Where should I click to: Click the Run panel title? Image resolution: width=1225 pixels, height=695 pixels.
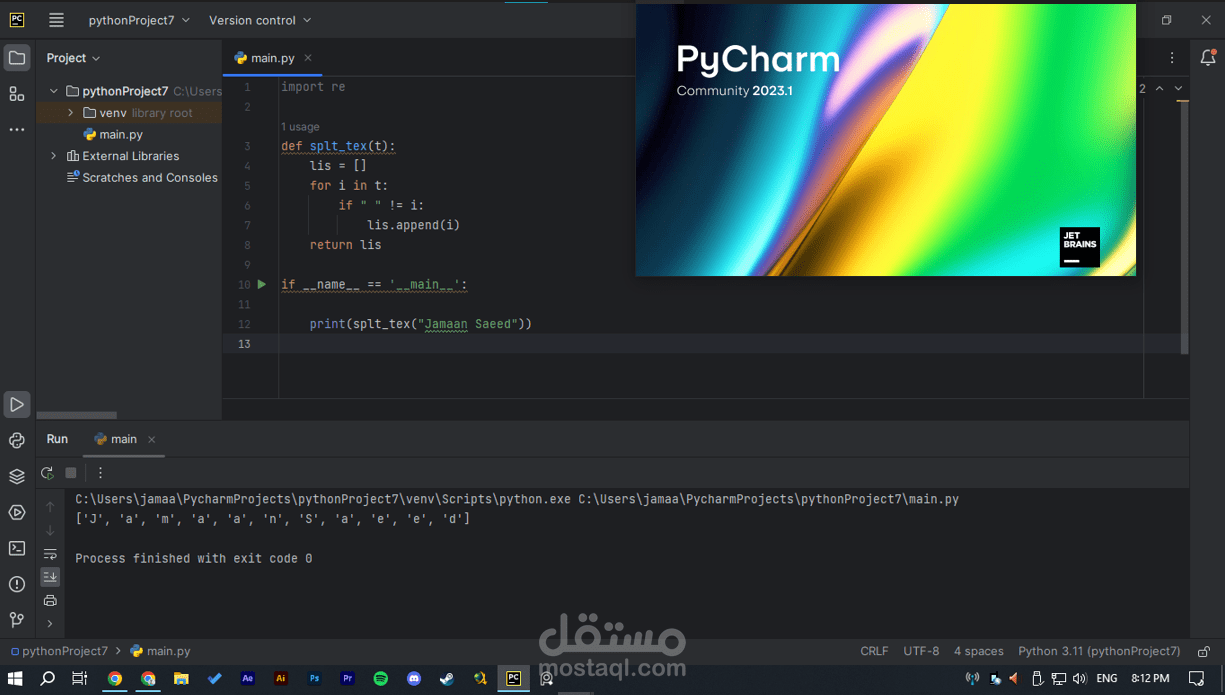click(x=57, y=439)
